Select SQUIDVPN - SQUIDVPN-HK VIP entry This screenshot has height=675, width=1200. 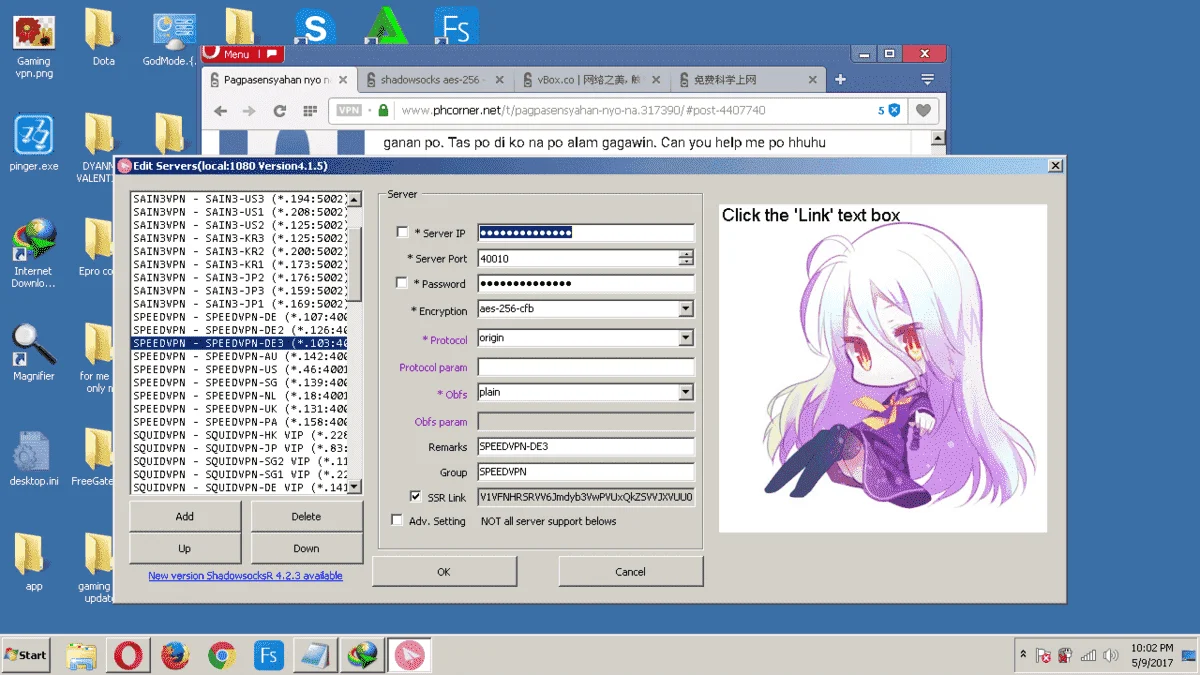point(240,434)
